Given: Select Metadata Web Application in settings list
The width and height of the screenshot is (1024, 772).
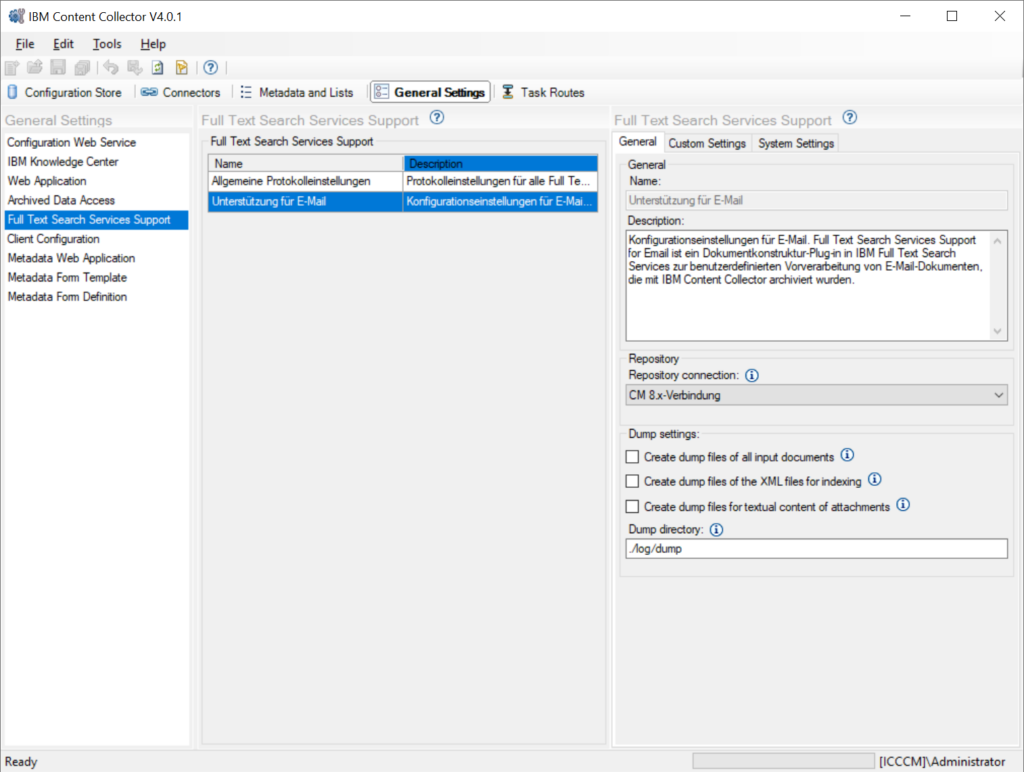Looking at the screenshot, I should tap(96, 258).
